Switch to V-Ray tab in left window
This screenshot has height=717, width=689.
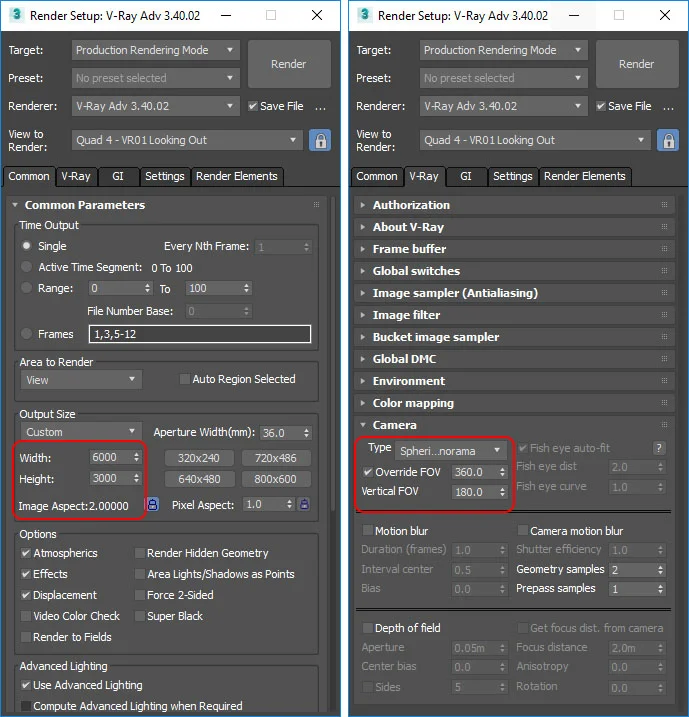(76, 177)
